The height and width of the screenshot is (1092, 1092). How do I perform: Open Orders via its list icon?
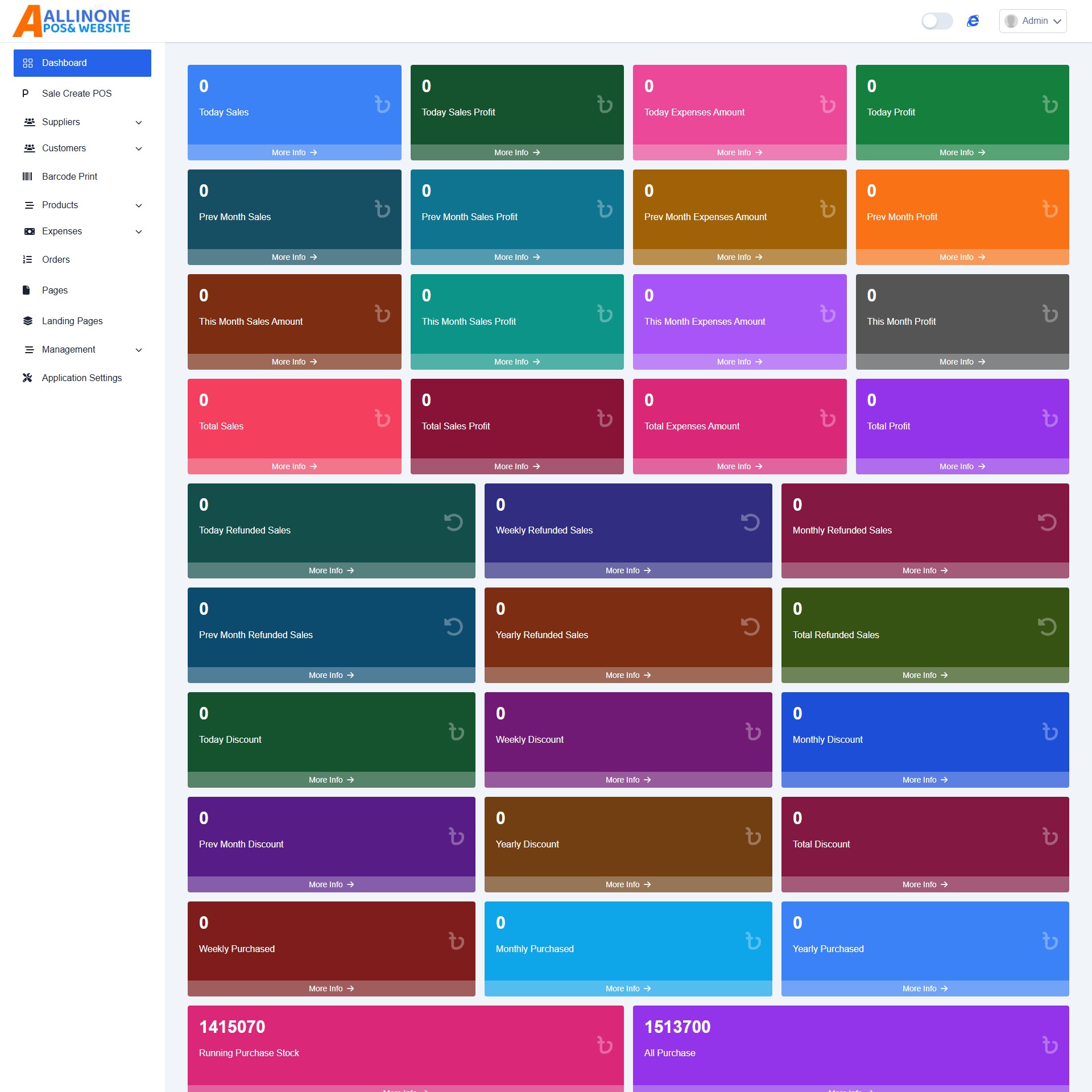pos(27,259)
